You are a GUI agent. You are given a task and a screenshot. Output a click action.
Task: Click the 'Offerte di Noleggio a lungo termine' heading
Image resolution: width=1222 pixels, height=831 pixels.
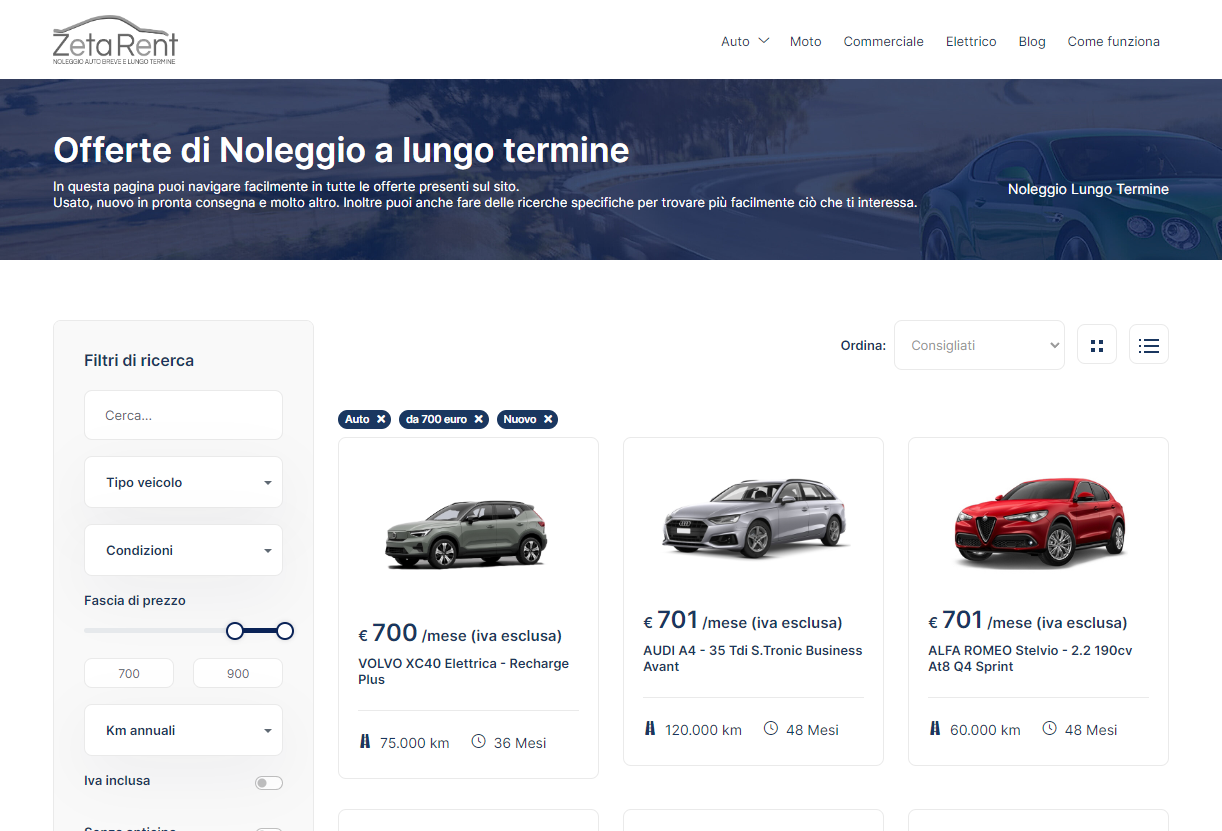coord(341,150)
